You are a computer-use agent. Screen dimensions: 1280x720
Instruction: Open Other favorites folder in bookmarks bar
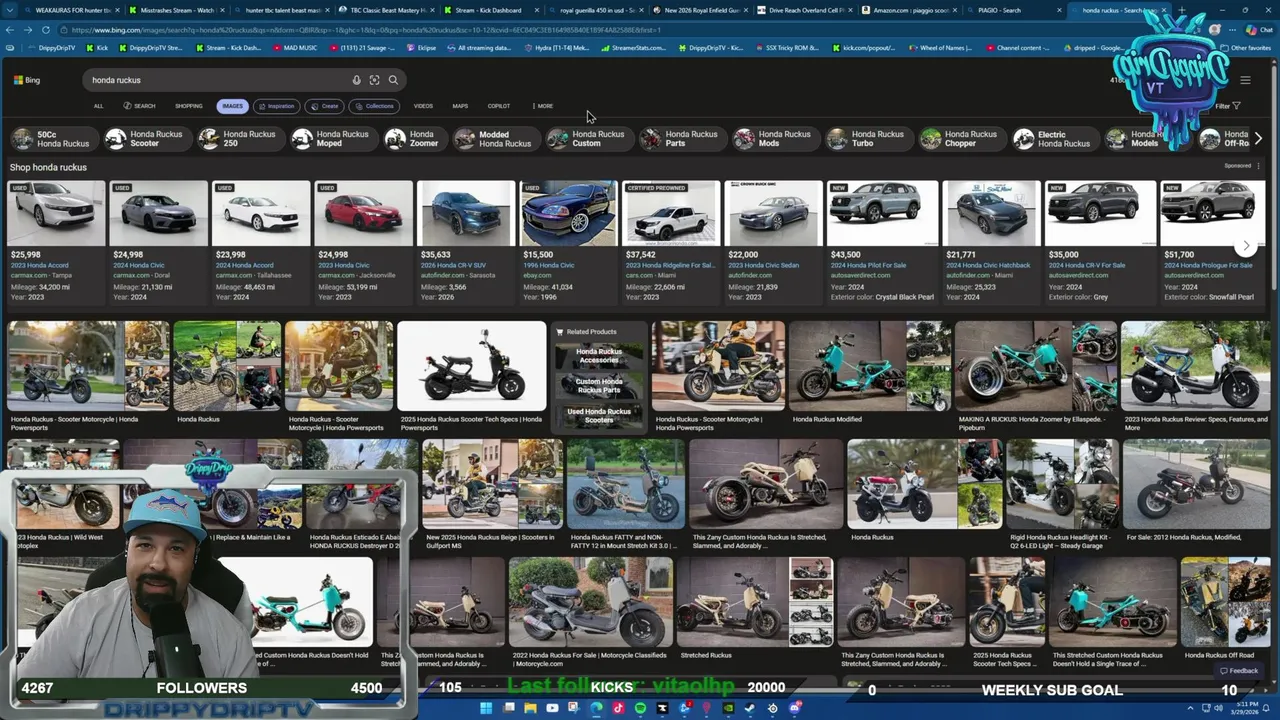tap(1246, 47)
